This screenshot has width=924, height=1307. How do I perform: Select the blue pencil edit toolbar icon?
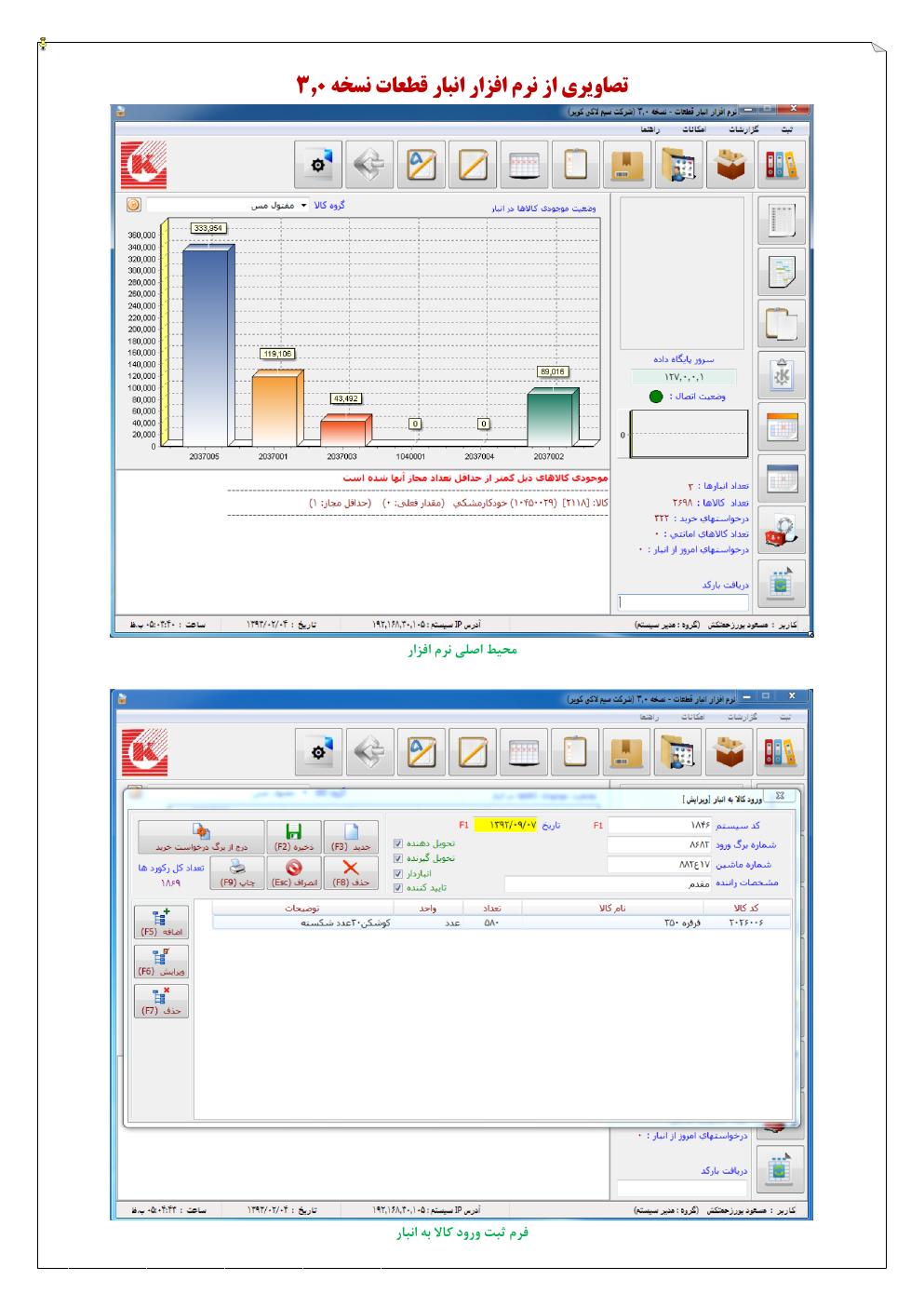pyautogui.click(x=422, y=165)
